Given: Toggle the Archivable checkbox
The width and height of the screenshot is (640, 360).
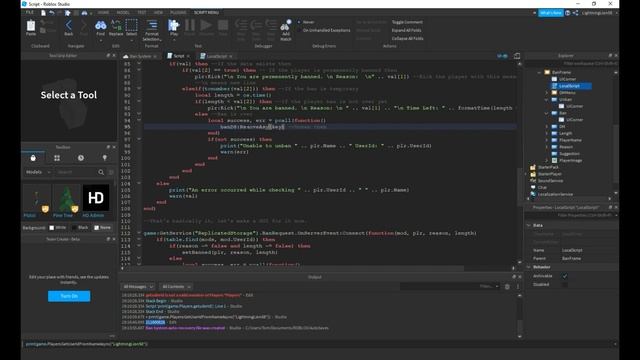Looking at the screenshot, I should pyautogui.click(x=565, y=276).
